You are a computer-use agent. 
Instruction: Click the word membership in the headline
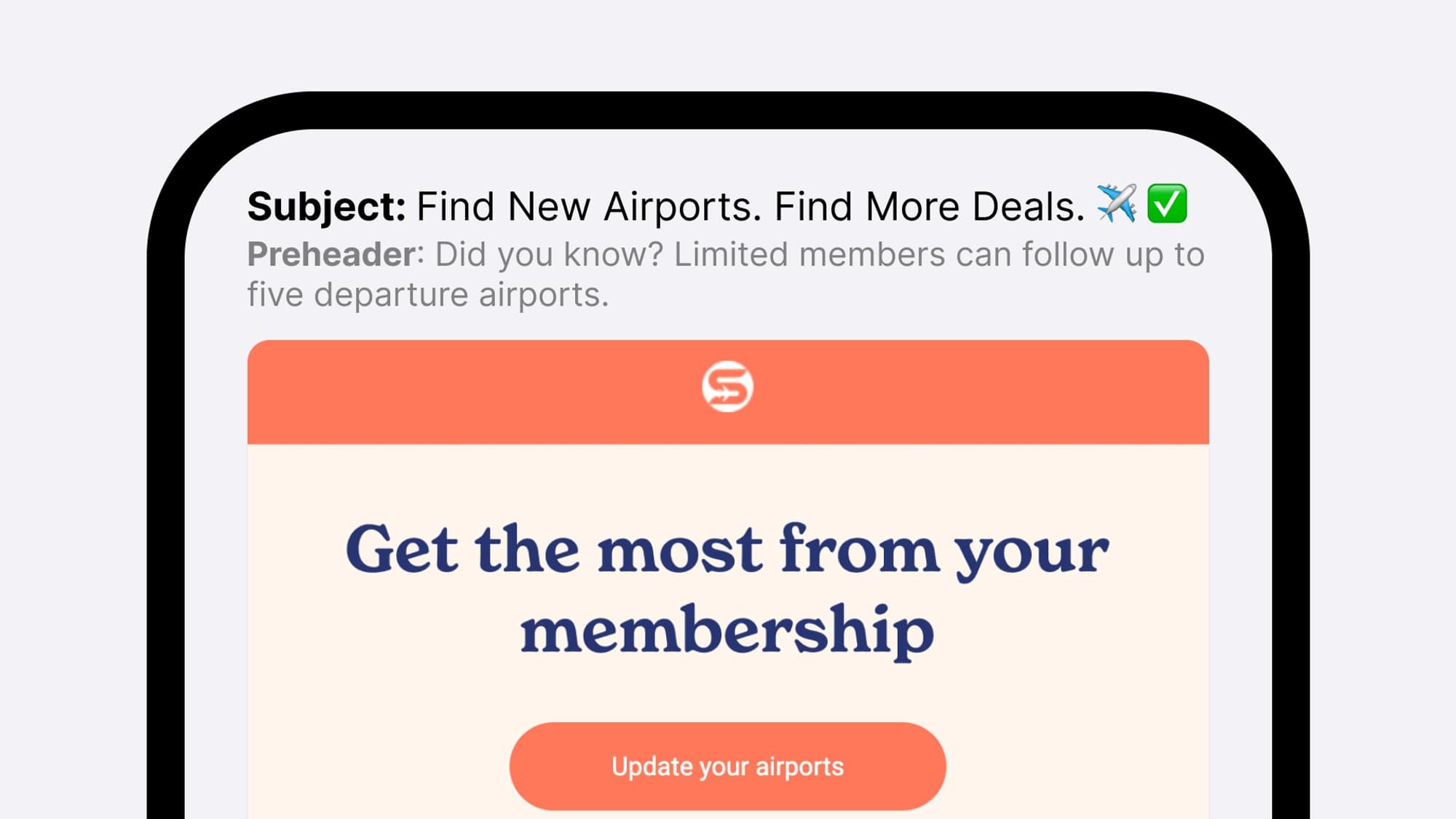pyautogui.click(x=727, y=631)
